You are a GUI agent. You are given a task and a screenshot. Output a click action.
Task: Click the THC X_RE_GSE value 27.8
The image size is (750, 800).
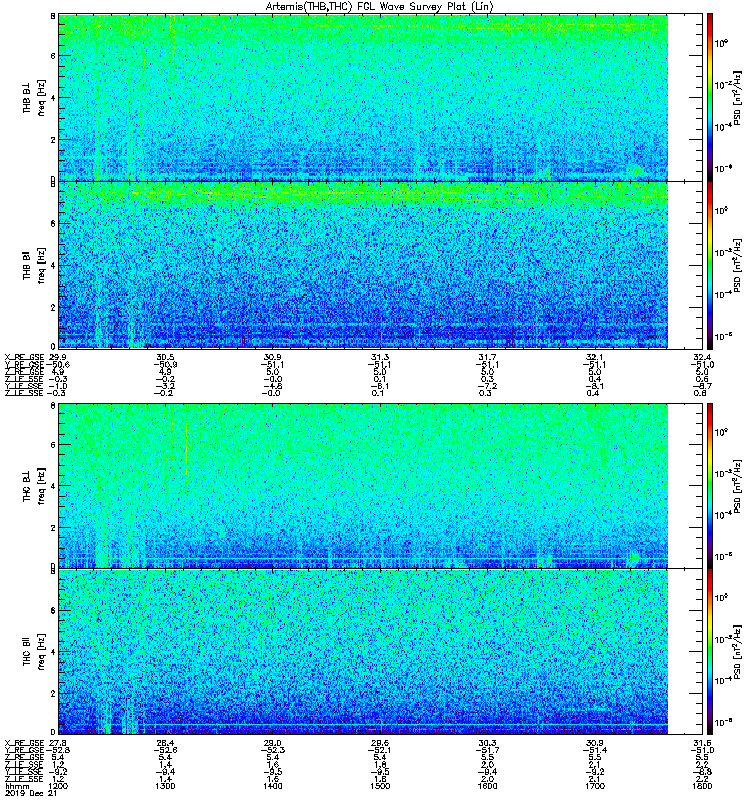[x=57, y=743]
